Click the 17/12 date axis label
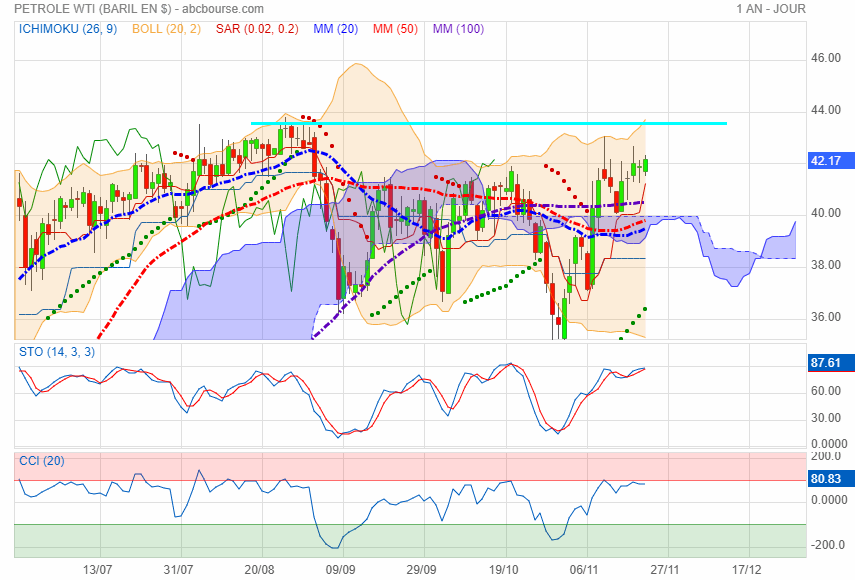855x580 pixels. (746, 570)
